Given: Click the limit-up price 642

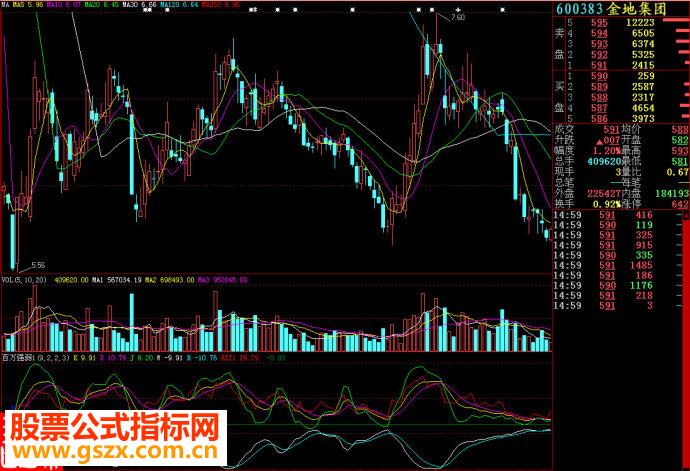Looking at the screenshot, I should tap(680, 204).
